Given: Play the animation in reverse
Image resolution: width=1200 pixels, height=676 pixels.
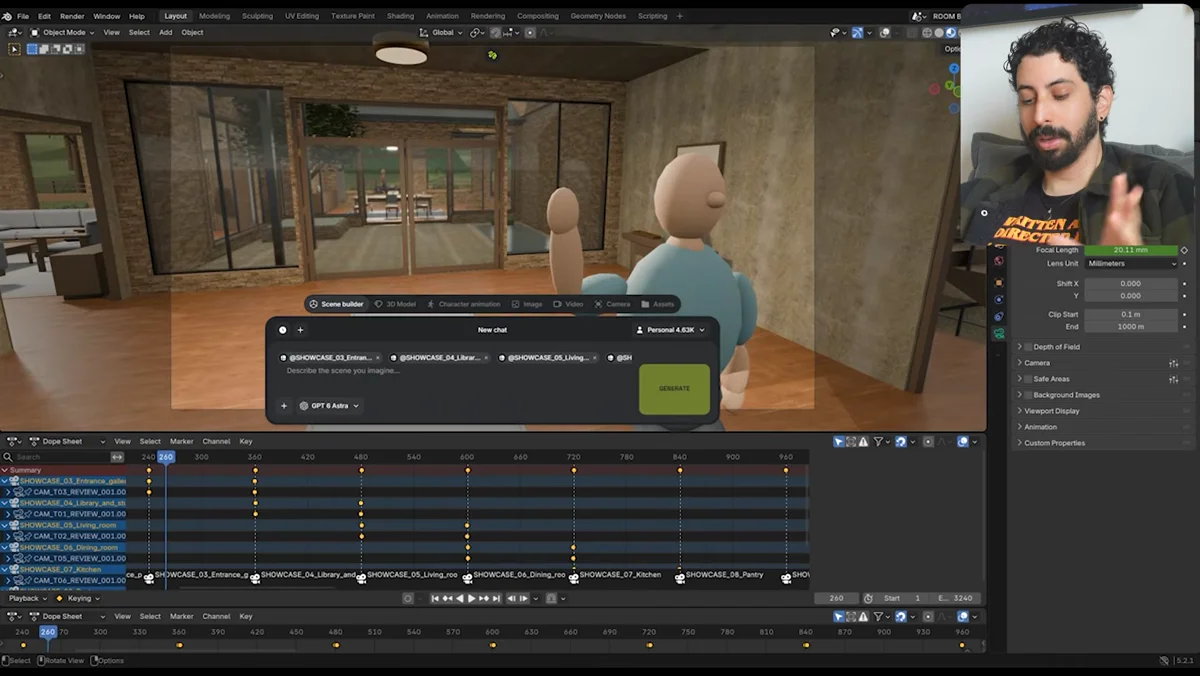Looking at the screenshot, I should [x=460, y=598].
